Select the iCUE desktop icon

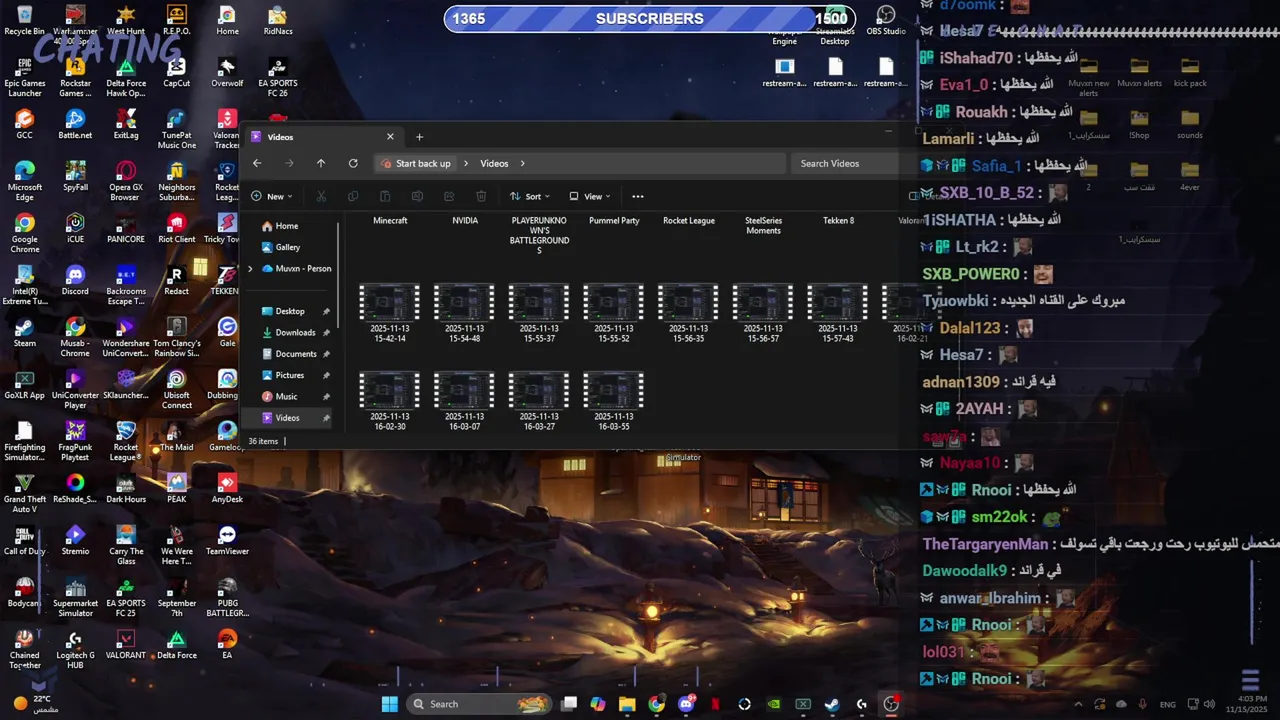tap(75, 228)
